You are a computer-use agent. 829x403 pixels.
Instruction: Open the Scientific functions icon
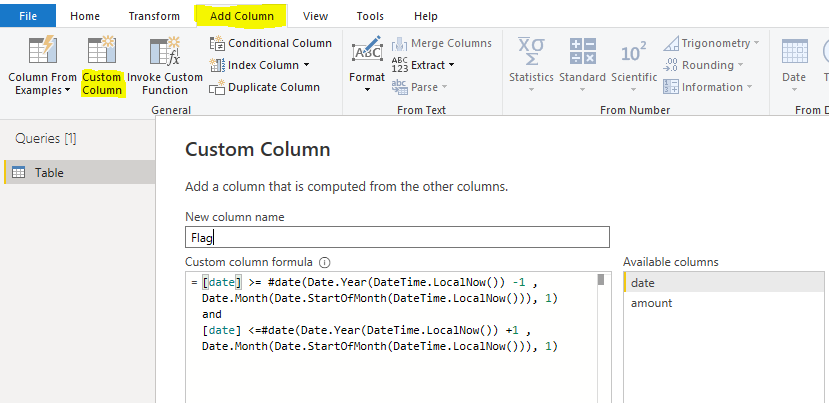tap(633, 52)
